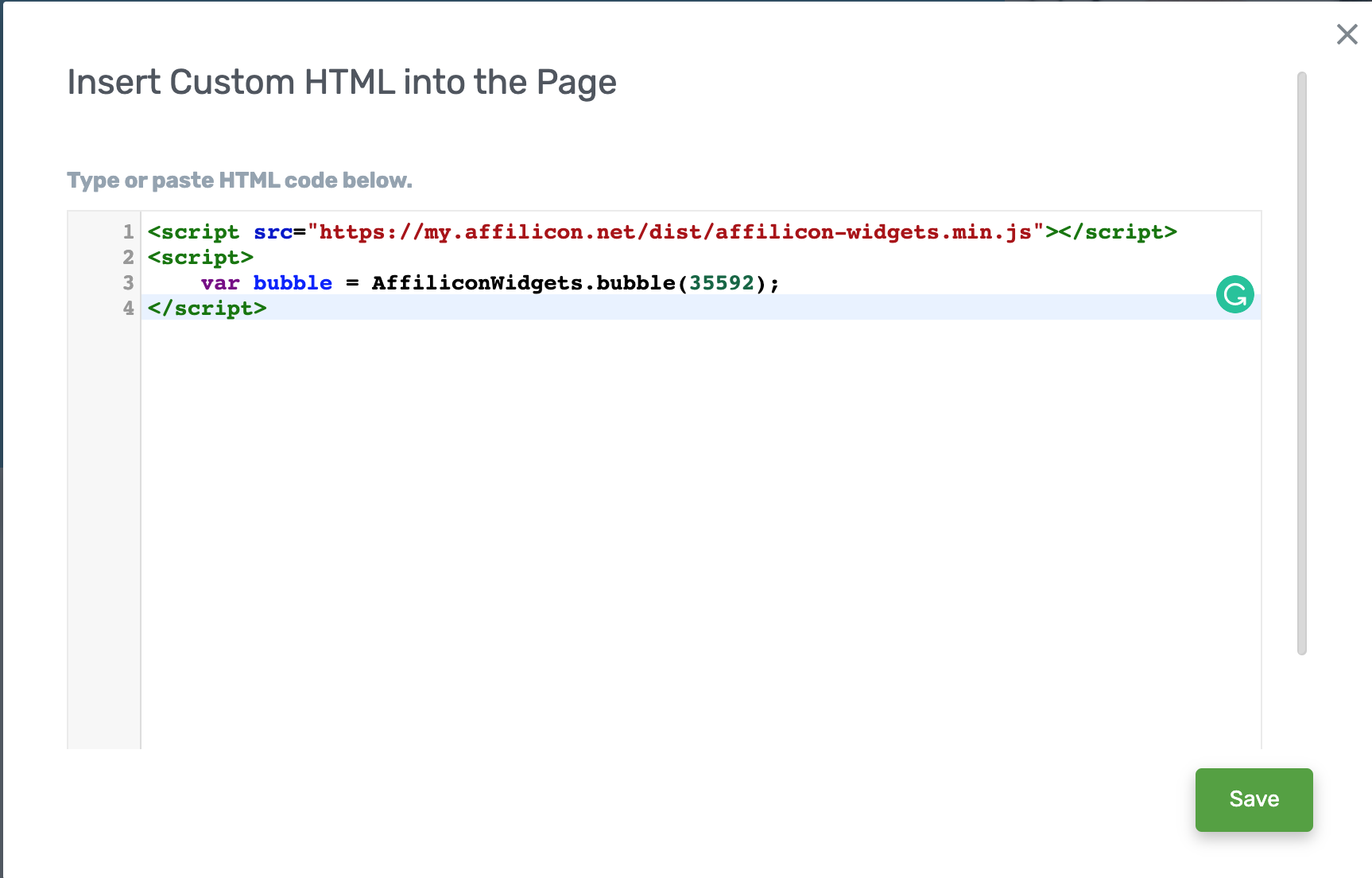Screen dimensions: 1372x878
Task: Click line number 4 in the gutter
Action: (x=128, y=308)
